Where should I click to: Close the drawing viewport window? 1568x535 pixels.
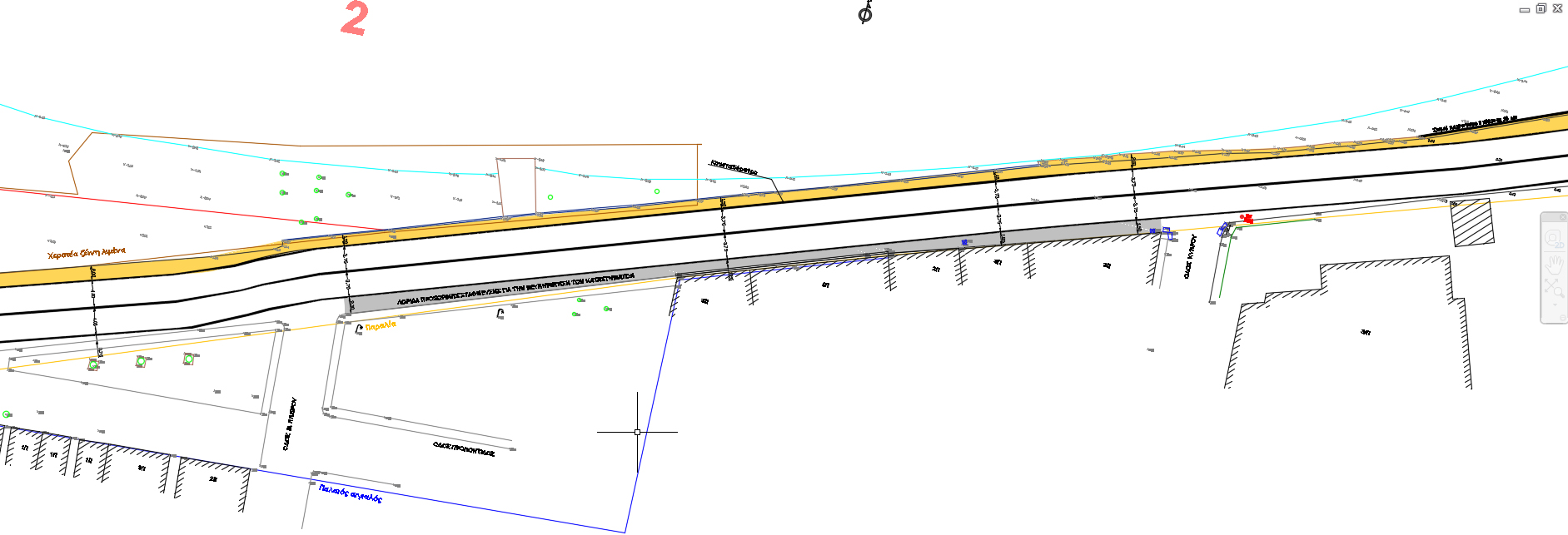(1557, 8)
